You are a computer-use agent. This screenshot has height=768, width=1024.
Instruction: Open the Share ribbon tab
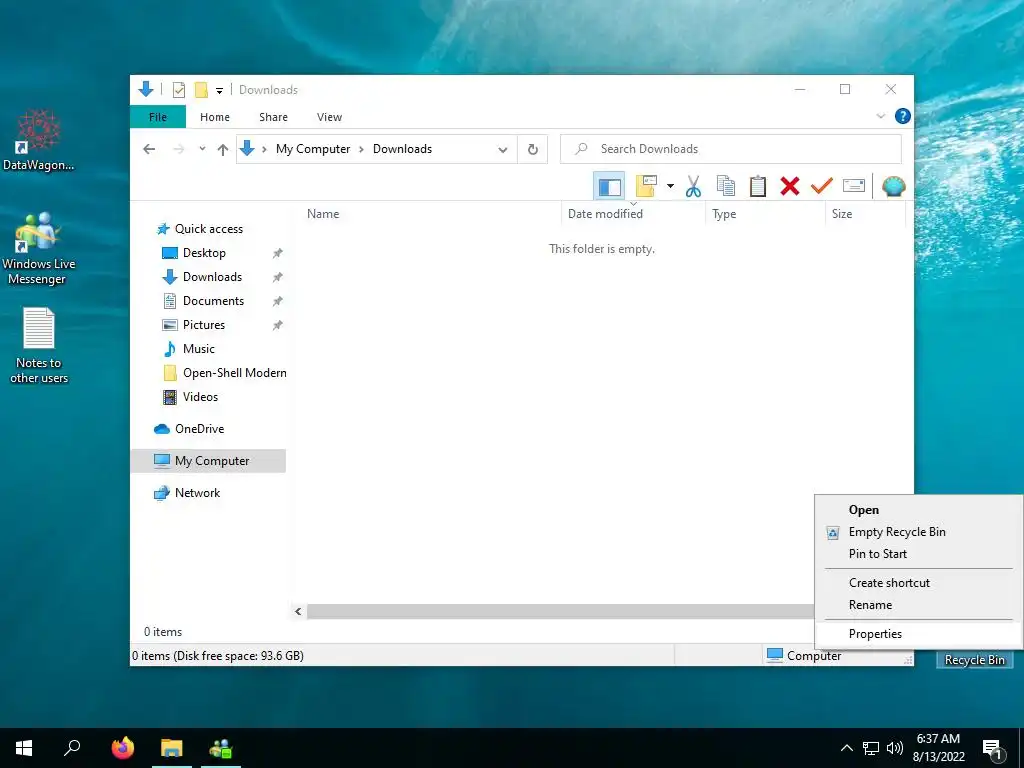click(x=273, y=117)
